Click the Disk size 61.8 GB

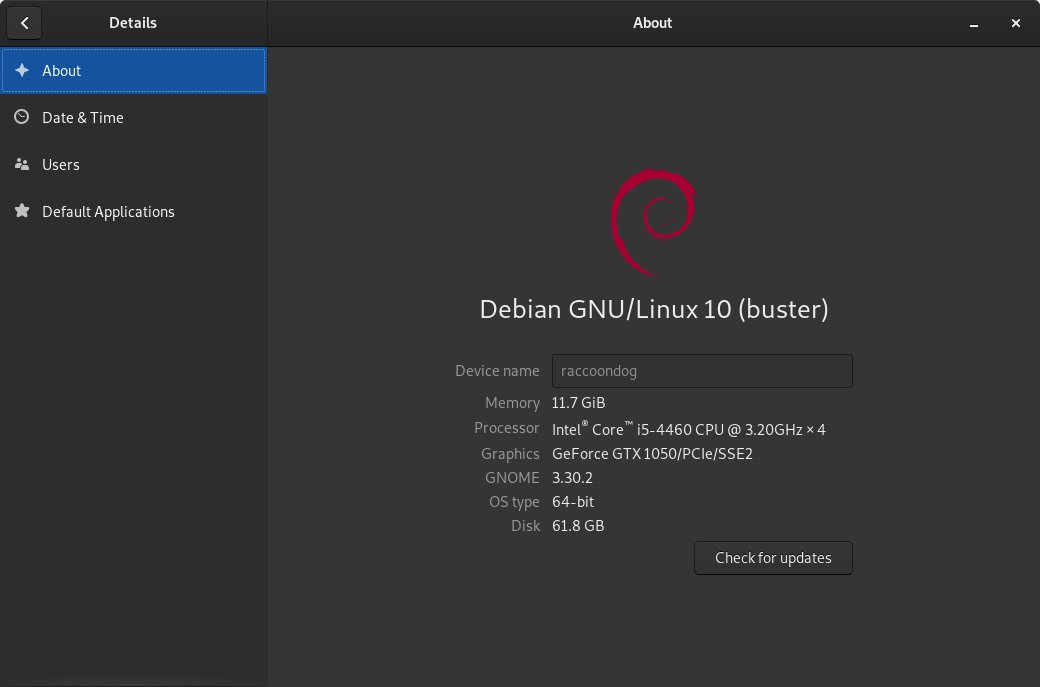pyautogui.click(x=578, y=525)
